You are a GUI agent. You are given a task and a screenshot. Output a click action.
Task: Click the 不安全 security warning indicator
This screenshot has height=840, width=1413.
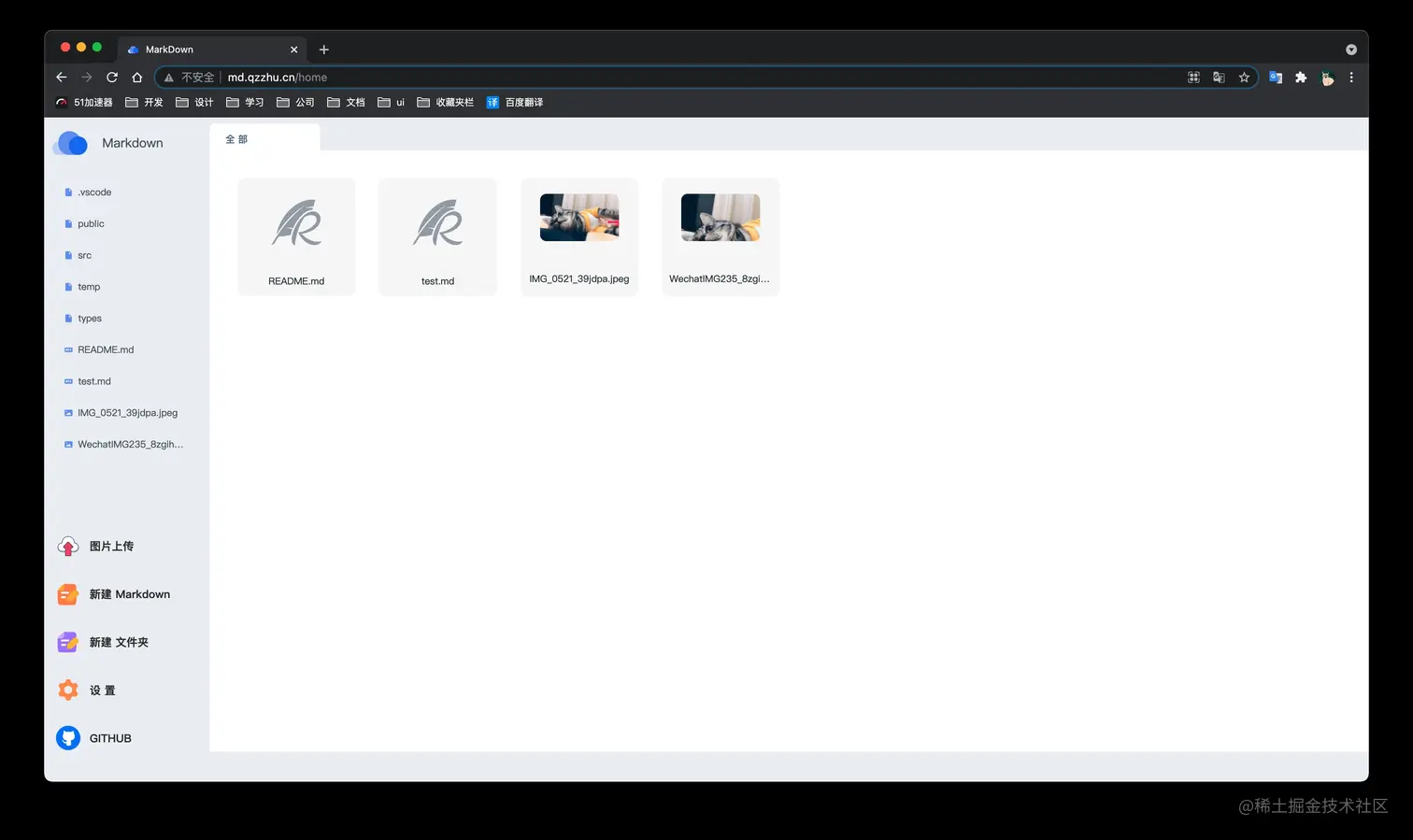pos(190,78)
